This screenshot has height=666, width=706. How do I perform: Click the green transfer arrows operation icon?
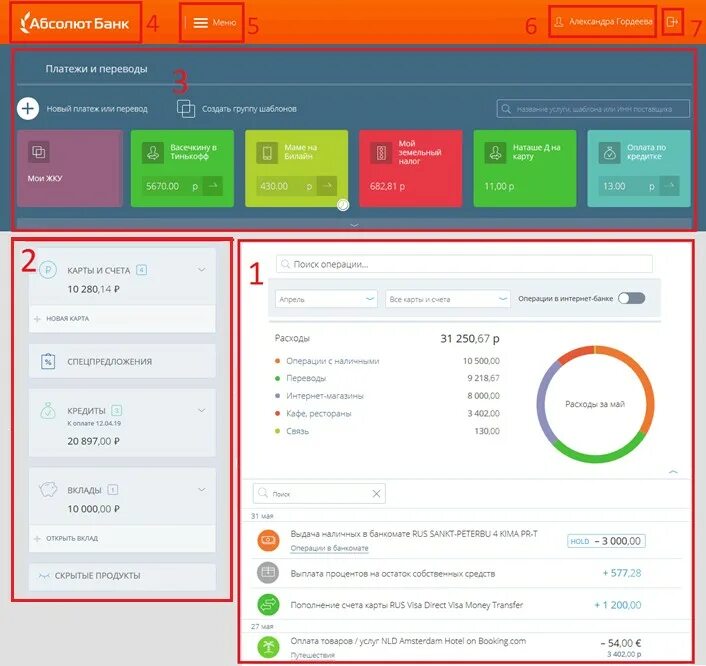click(x=268, y=605)
